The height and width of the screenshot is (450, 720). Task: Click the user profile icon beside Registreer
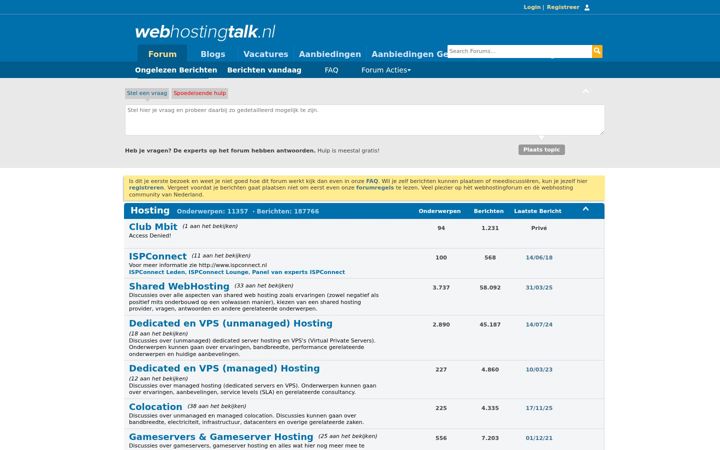587,7
